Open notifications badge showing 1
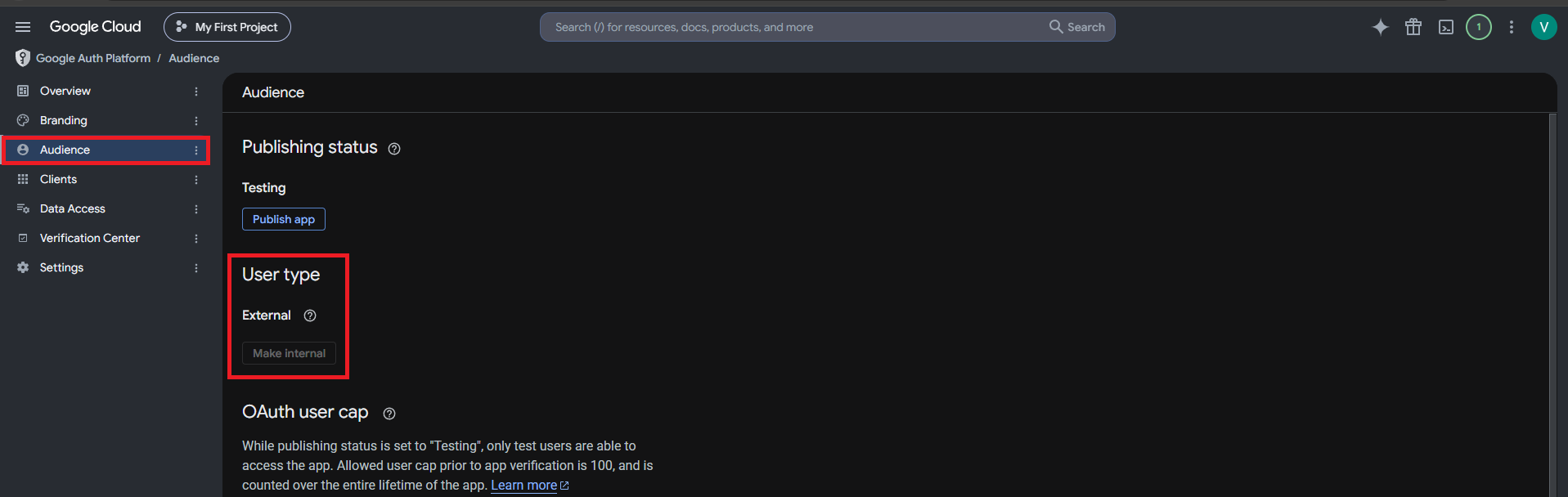Image resolution: width=1568 pixels, height=497 pixels. click(x=1479, y=27)
